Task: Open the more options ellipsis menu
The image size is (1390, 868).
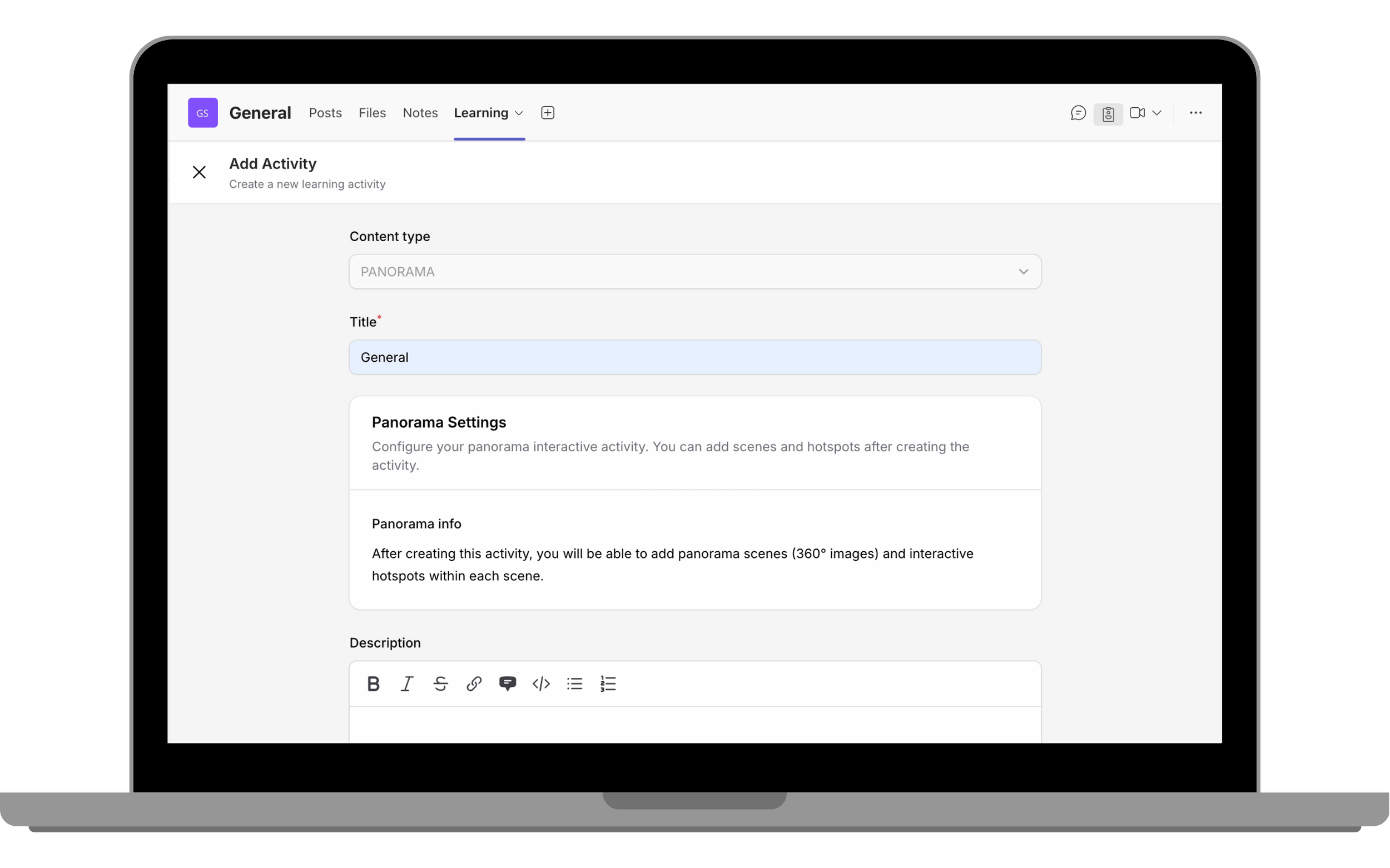Action: coord(1195,112)
